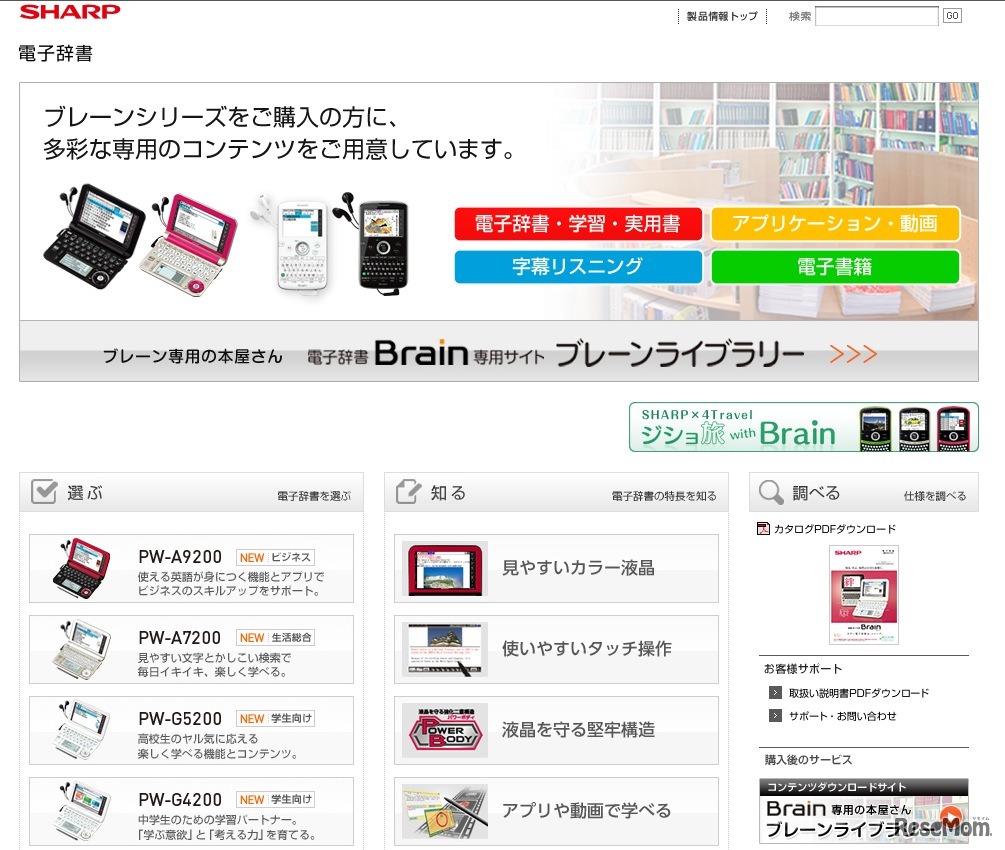Click the POWER BODY logo icon

[x=445, y=730]
